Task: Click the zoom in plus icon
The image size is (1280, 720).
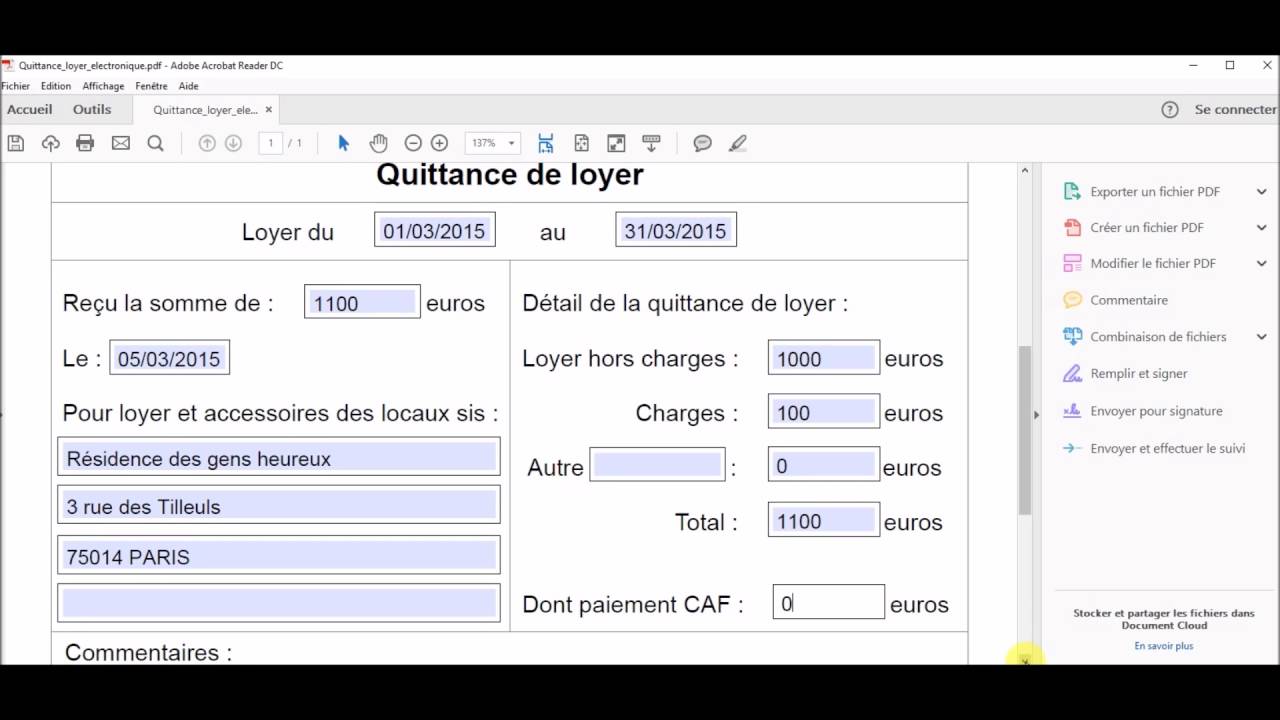Action: (439, 143)
